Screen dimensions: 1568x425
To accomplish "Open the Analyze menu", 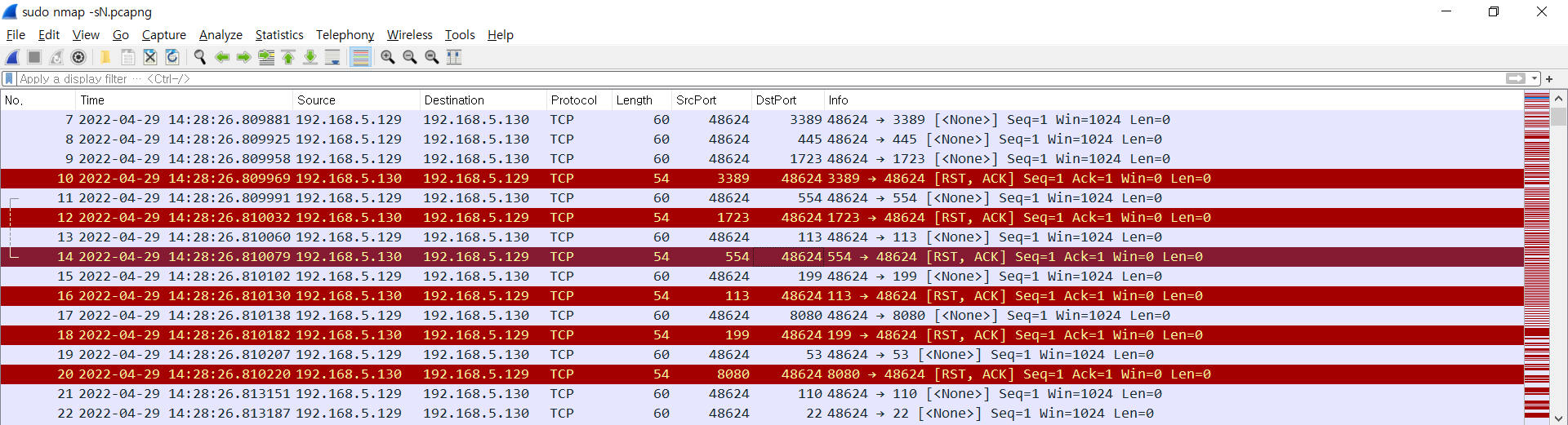I will pos(220,35).
